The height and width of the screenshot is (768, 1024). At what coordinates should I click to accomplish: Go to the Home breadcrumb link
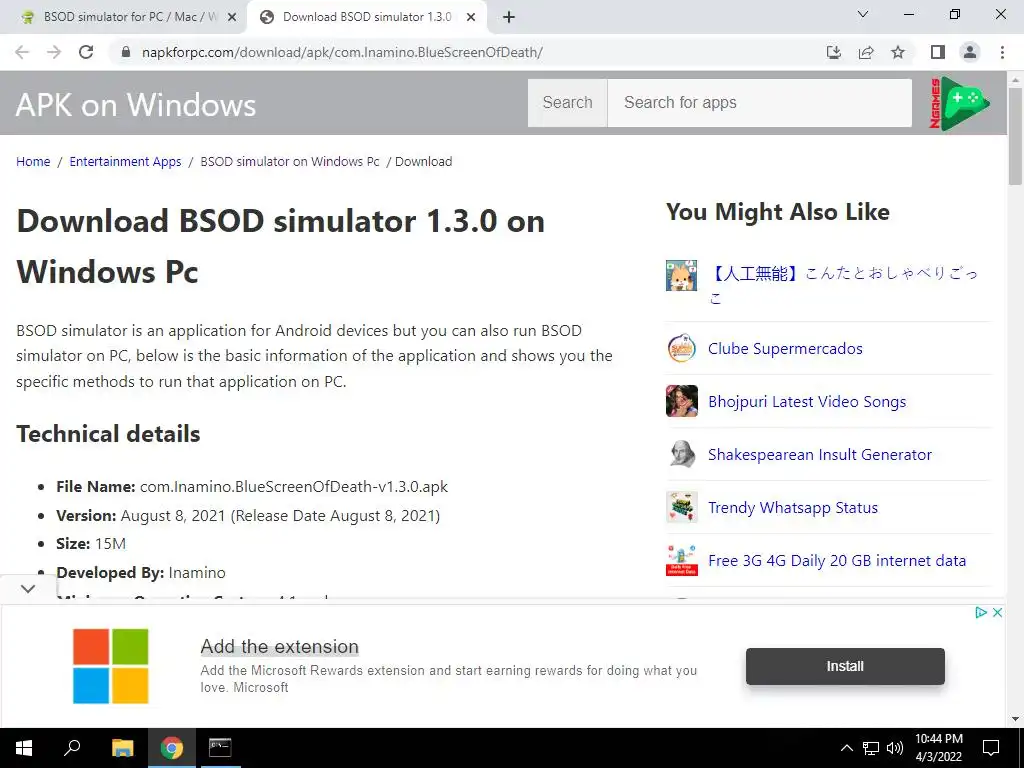click(x=33, y=161)
